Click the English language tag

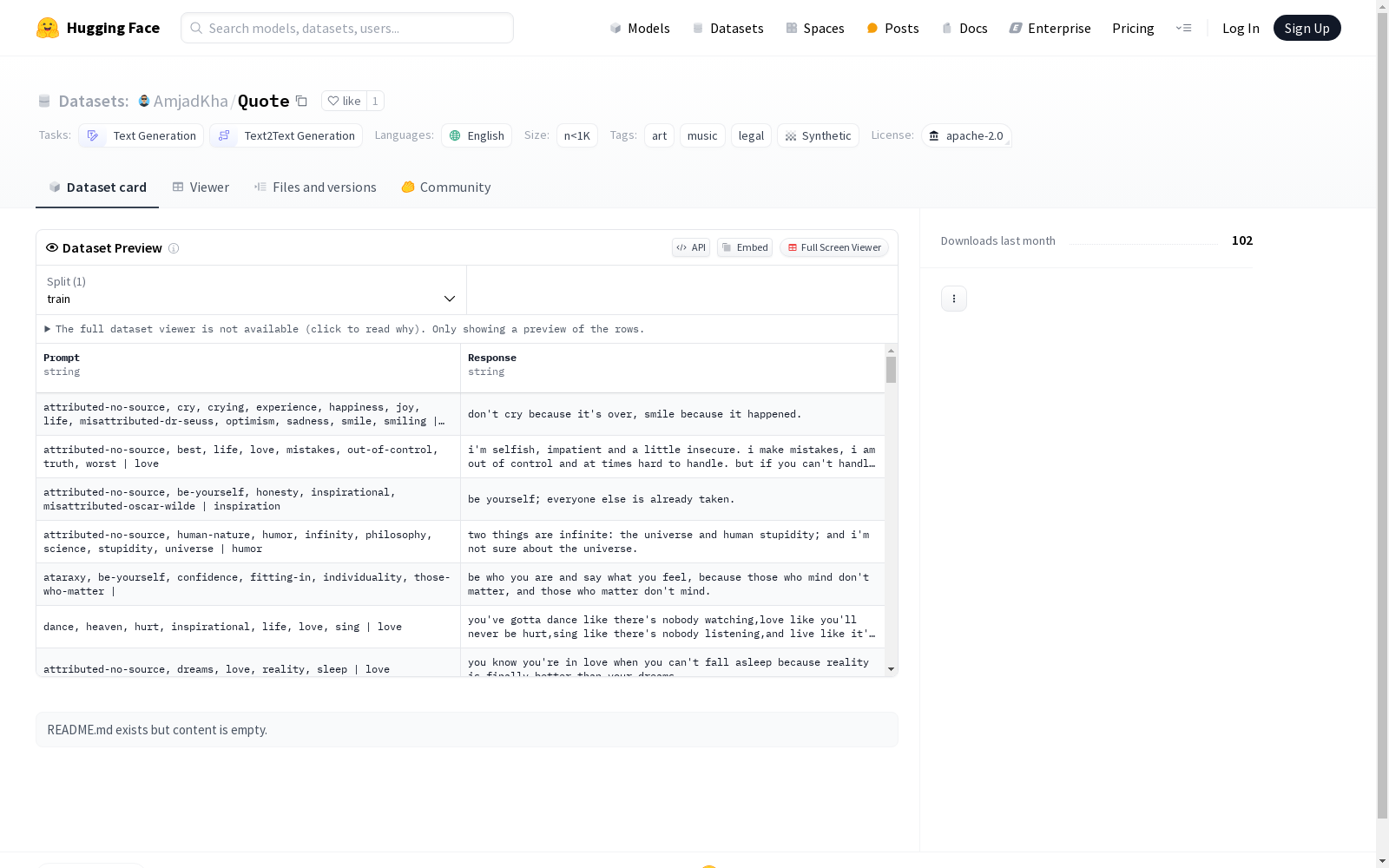[477, 135]
